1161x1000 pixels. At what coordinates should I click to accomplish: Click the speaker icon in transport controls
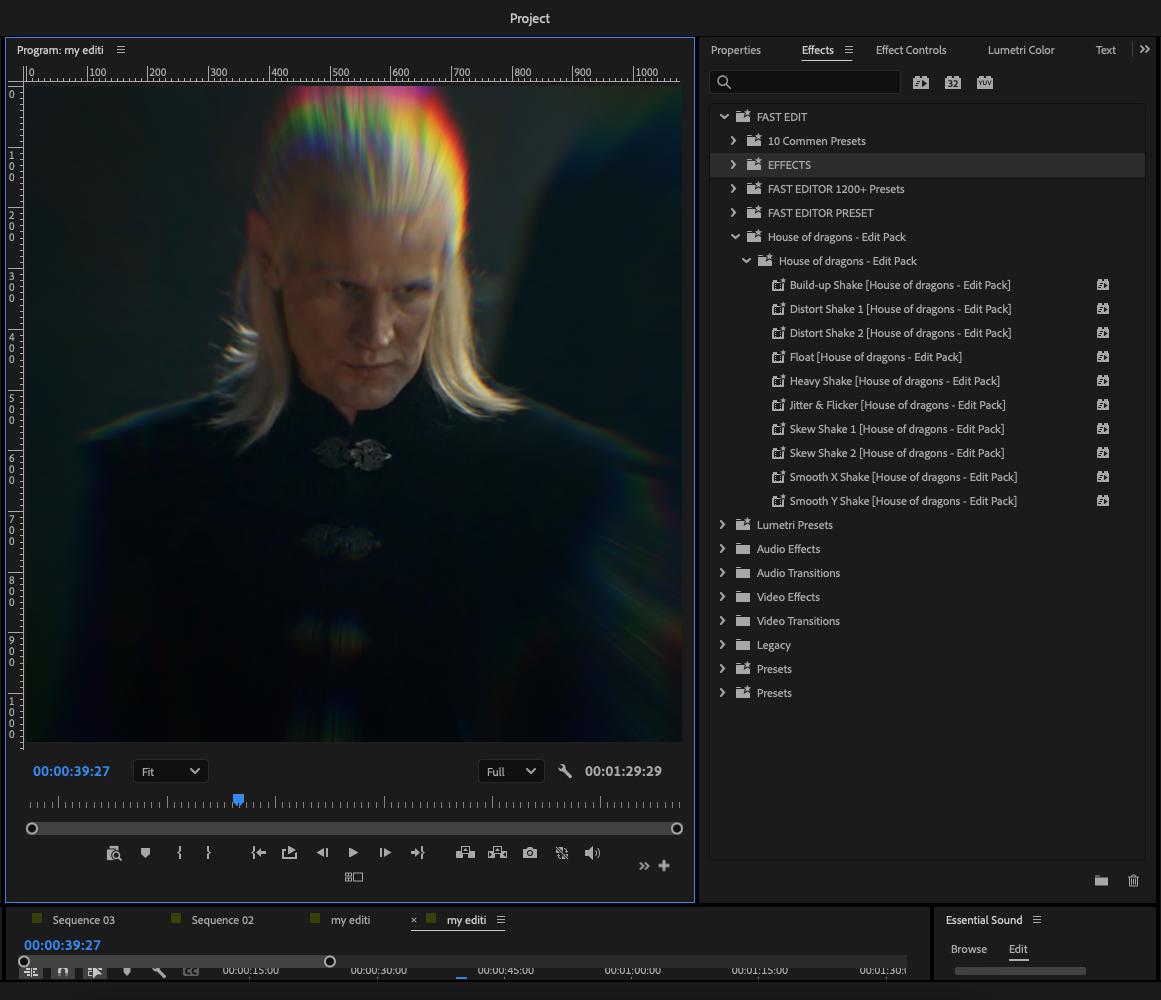coord(592,853)
